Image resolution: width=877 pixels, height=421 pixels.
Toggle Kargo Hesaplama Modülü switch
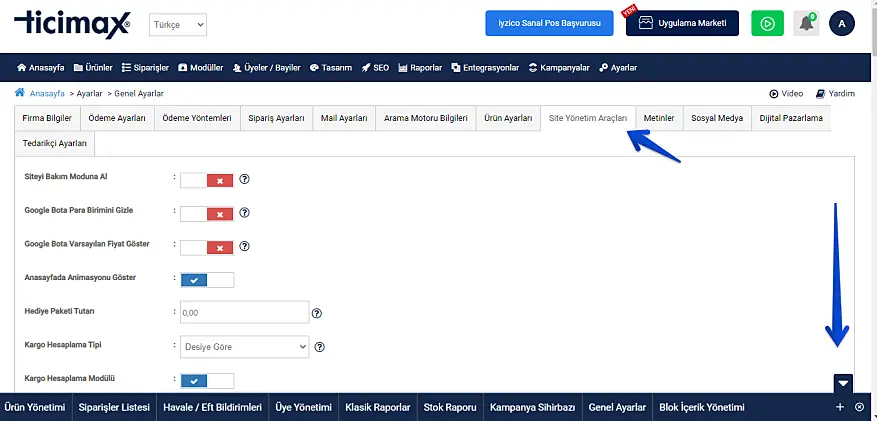click(x=207, y=381)
